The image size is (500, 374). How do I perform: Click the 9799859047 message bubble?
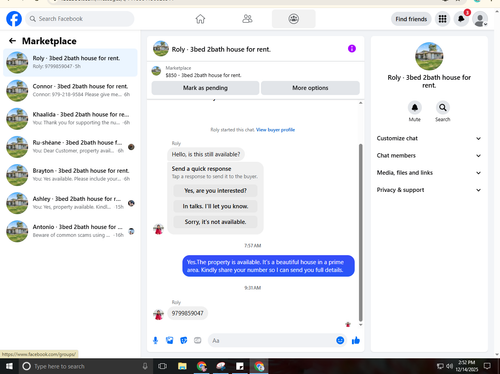pyautogui.click(x=187, y=313)
